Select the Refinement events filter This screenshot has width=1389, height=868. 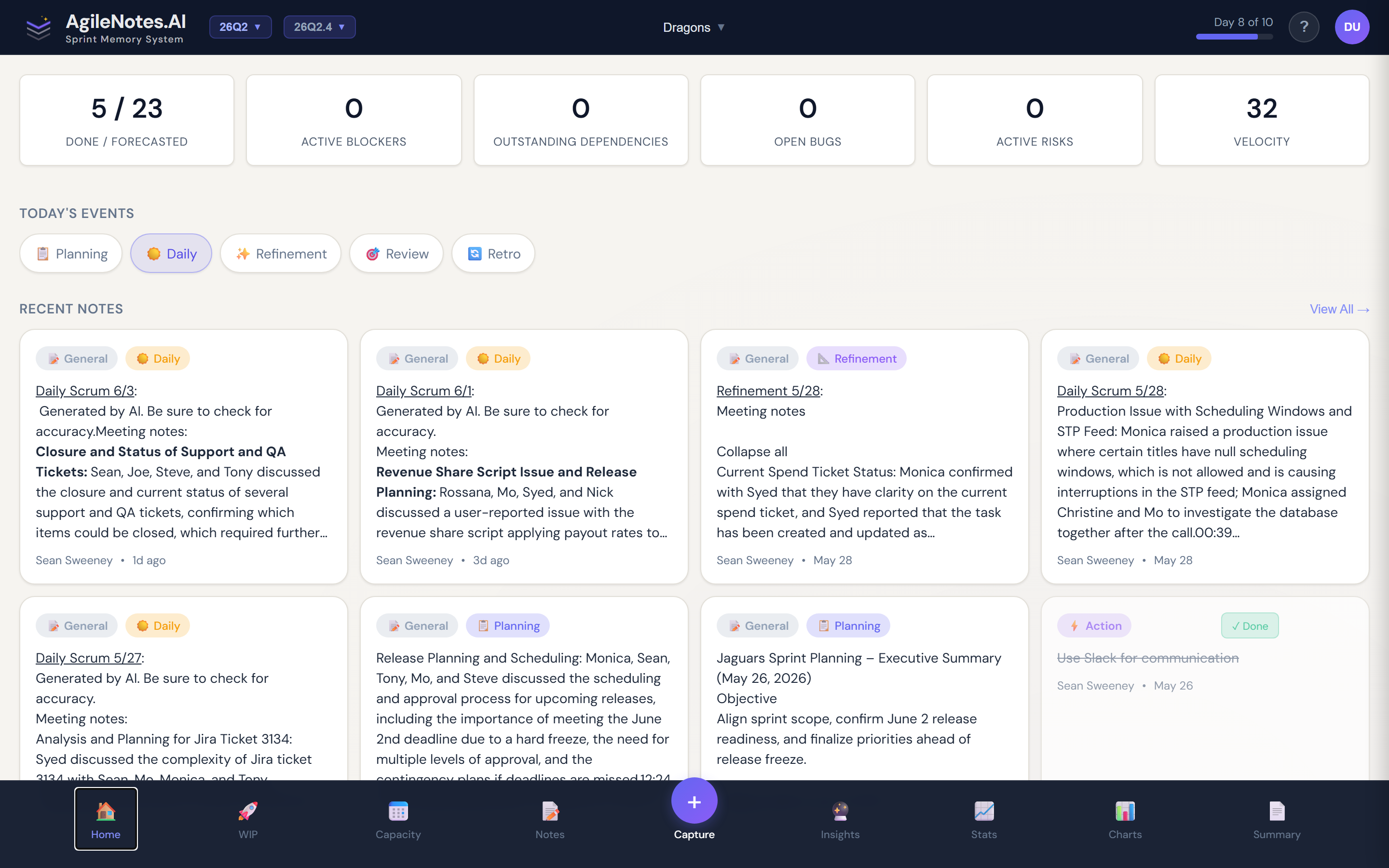coord(281,253)
